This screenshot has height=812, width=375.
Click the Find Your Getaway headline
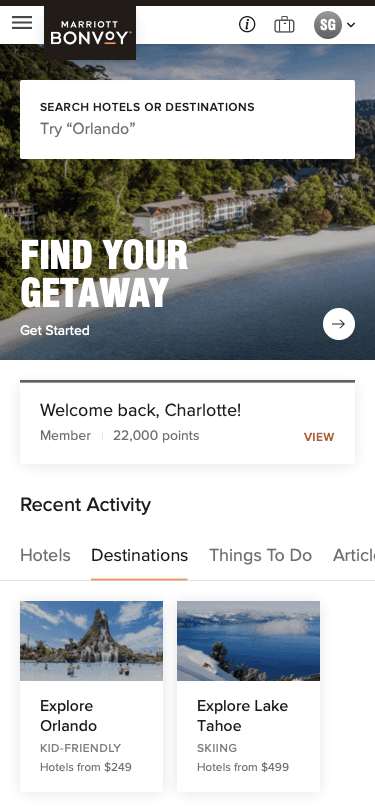[x=104, y=274]
